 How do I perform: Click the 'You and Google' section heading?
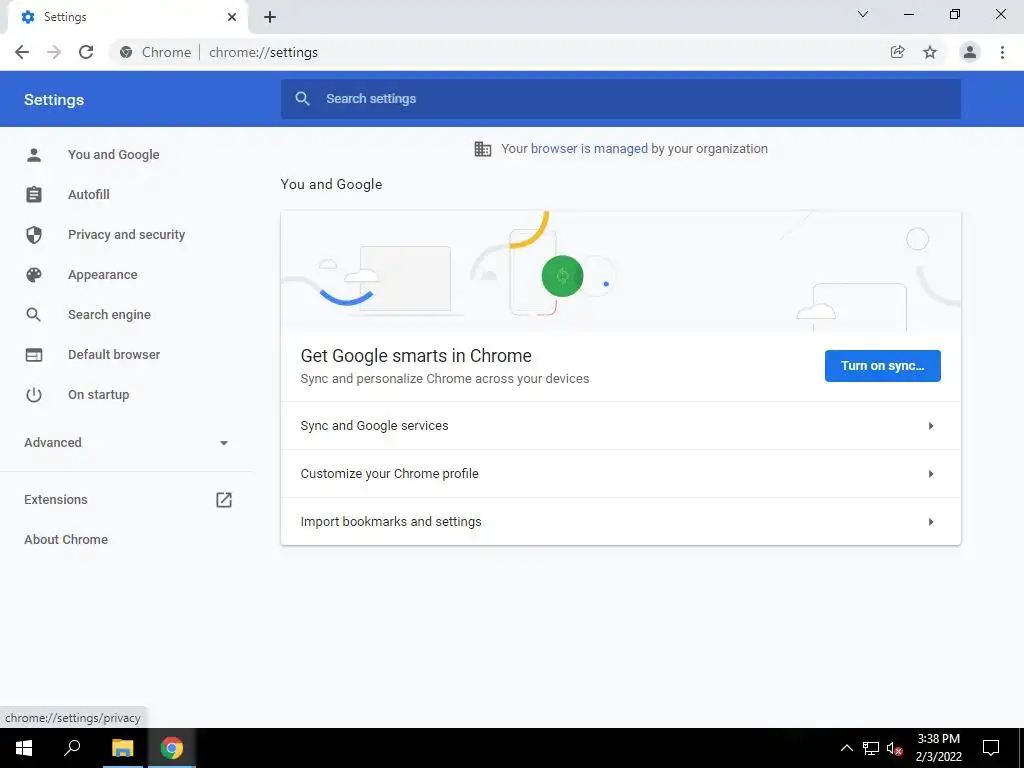tap(331, 184)
